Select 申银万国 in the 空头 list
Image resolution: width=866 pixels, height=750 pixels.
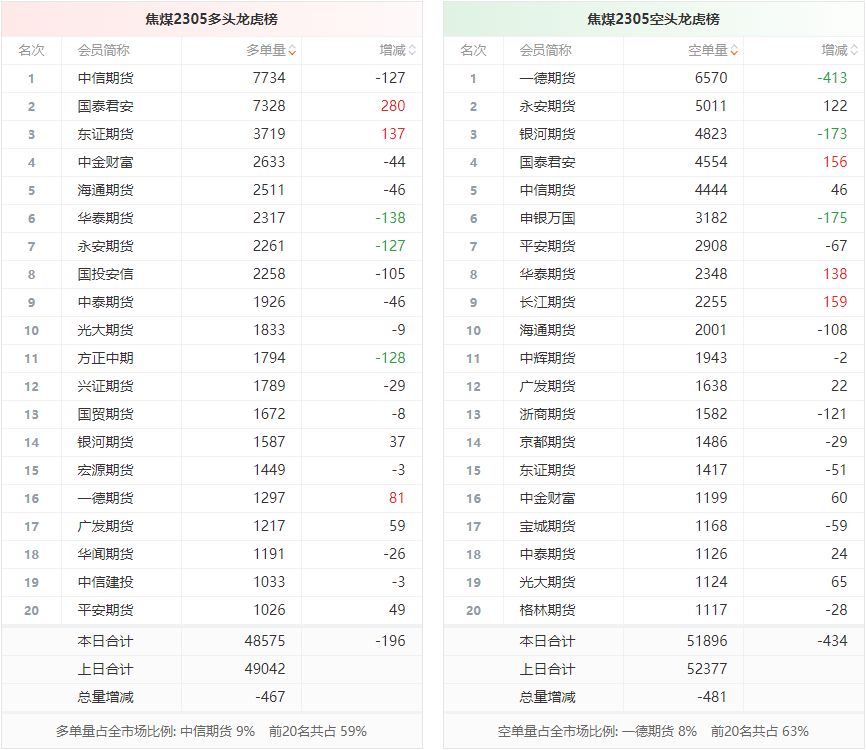(547, 218)
